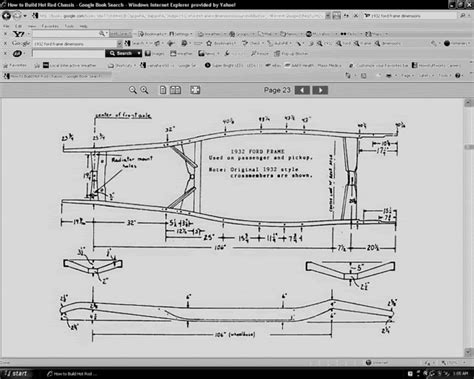
Task: Close the Google toolbar
Action: [5, 43]
